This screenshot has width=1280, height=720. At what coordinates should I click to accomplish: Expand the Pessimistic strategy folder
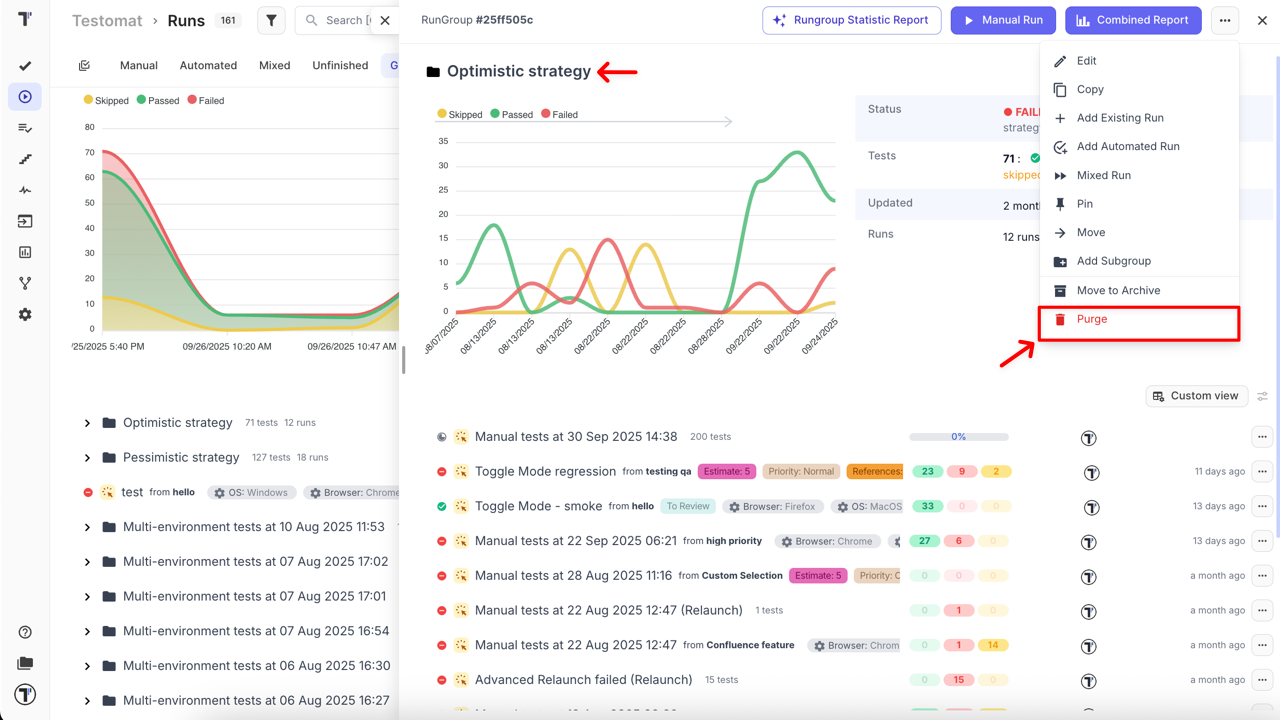(x=88, y=458)
